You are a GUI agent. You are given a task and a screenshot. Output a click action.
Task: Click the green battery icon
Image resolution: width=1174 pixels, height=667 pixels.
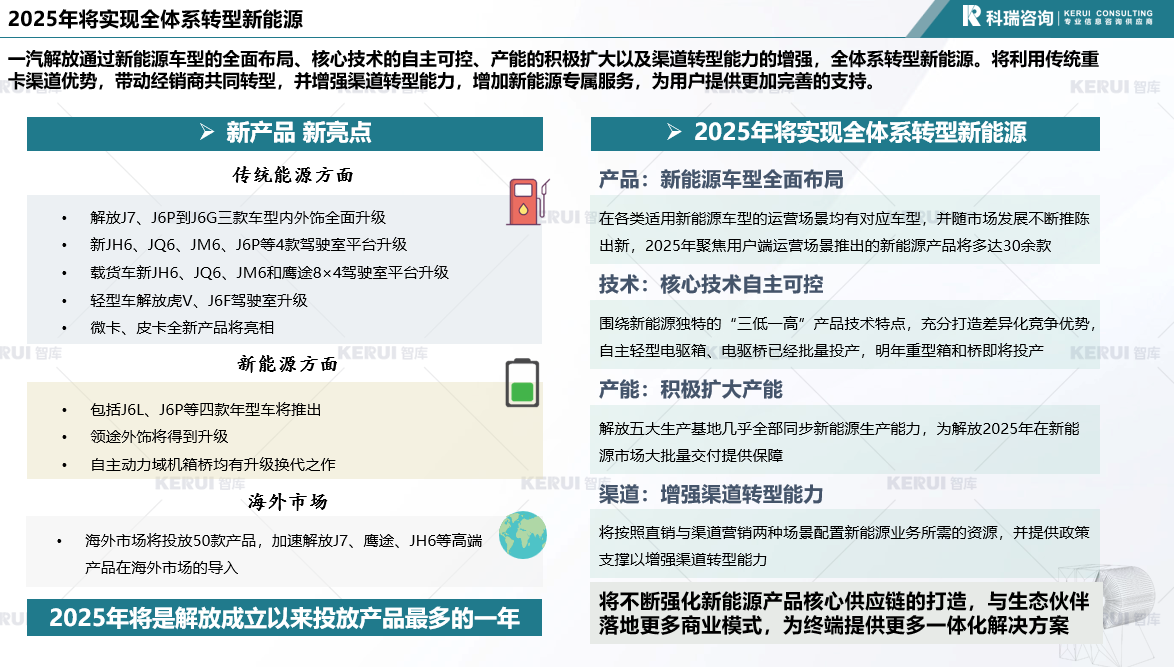(522, 383)
